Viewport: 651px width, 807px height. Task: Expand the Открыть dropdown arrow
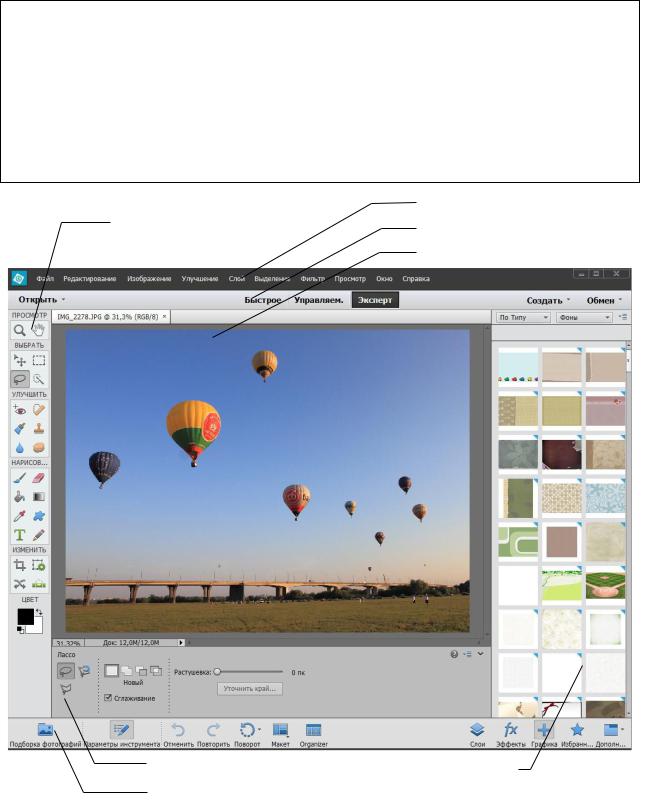[63, 300]
